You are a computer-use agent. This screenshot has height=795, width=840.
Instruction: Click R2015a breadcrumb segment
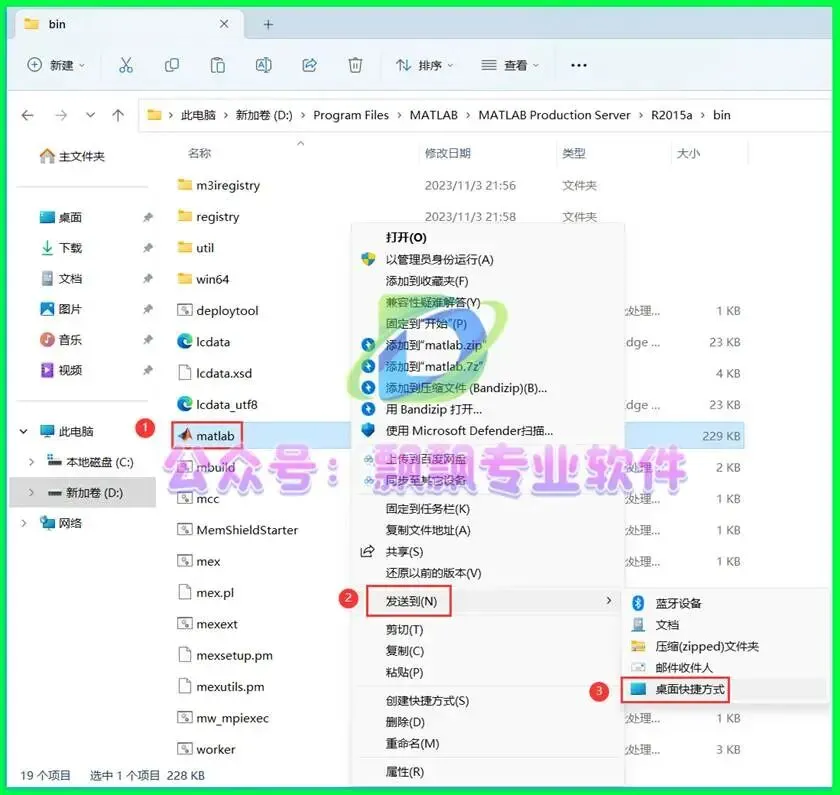(x=671, y=115)
